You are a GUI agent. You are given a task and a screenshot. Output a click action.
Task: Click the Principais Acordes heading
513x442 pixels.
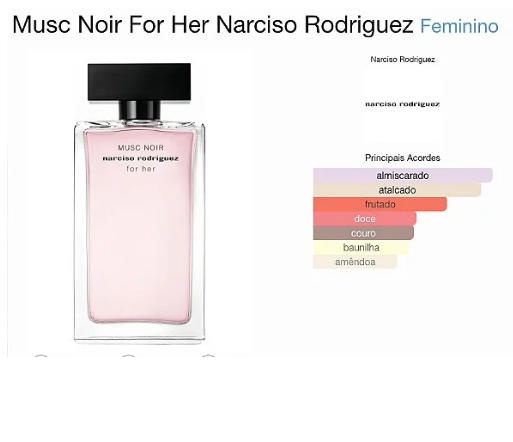tap(402, 158)
